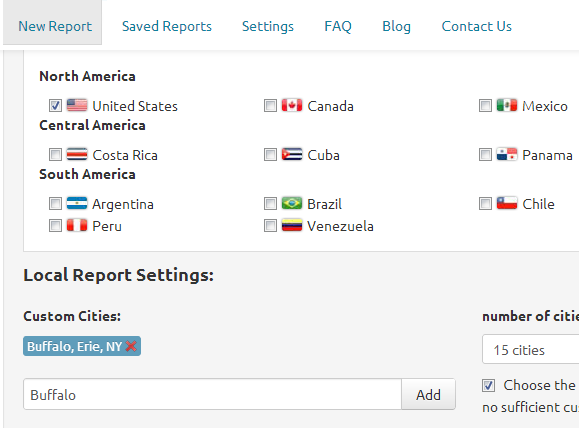Image resolution: width=579 pixels, height=428 pixels.
Task: Enable the Argentina checkbox
Action: coord(55,203)
